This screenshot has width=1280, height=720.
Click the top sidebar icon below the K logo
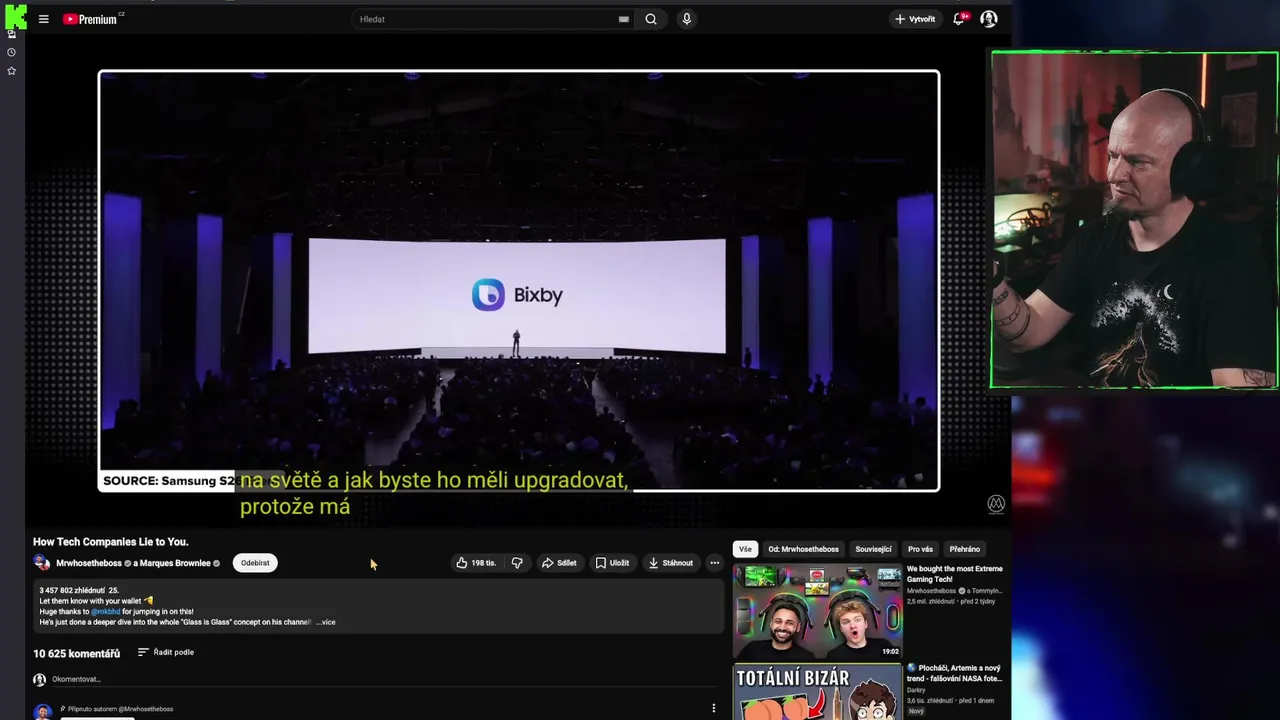pyautogui.click(x=11, y=34)
